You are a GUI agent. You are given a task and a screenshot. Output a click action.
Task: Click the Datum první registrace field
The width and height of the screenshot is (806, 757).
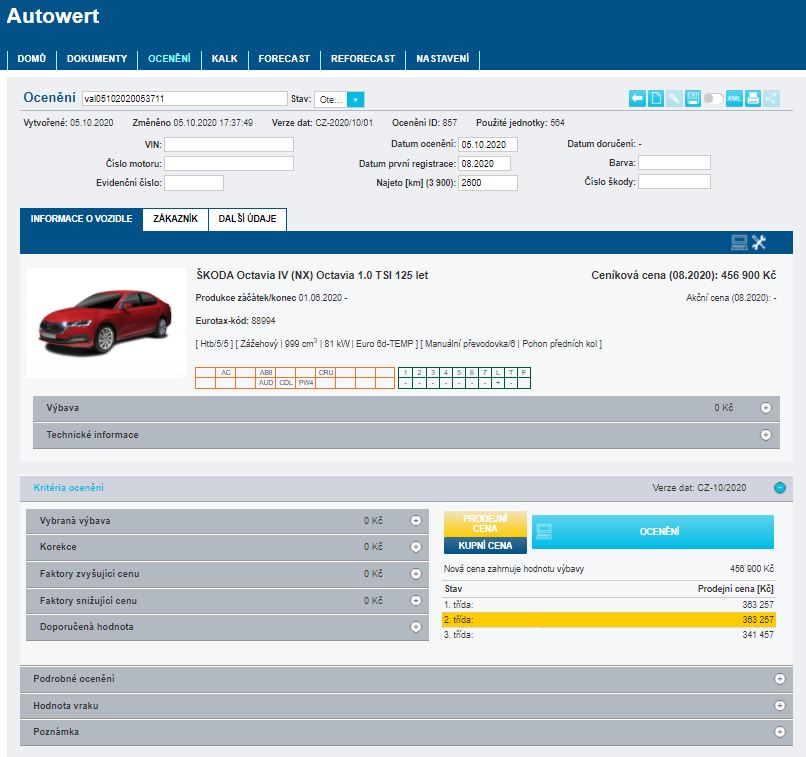485,163
